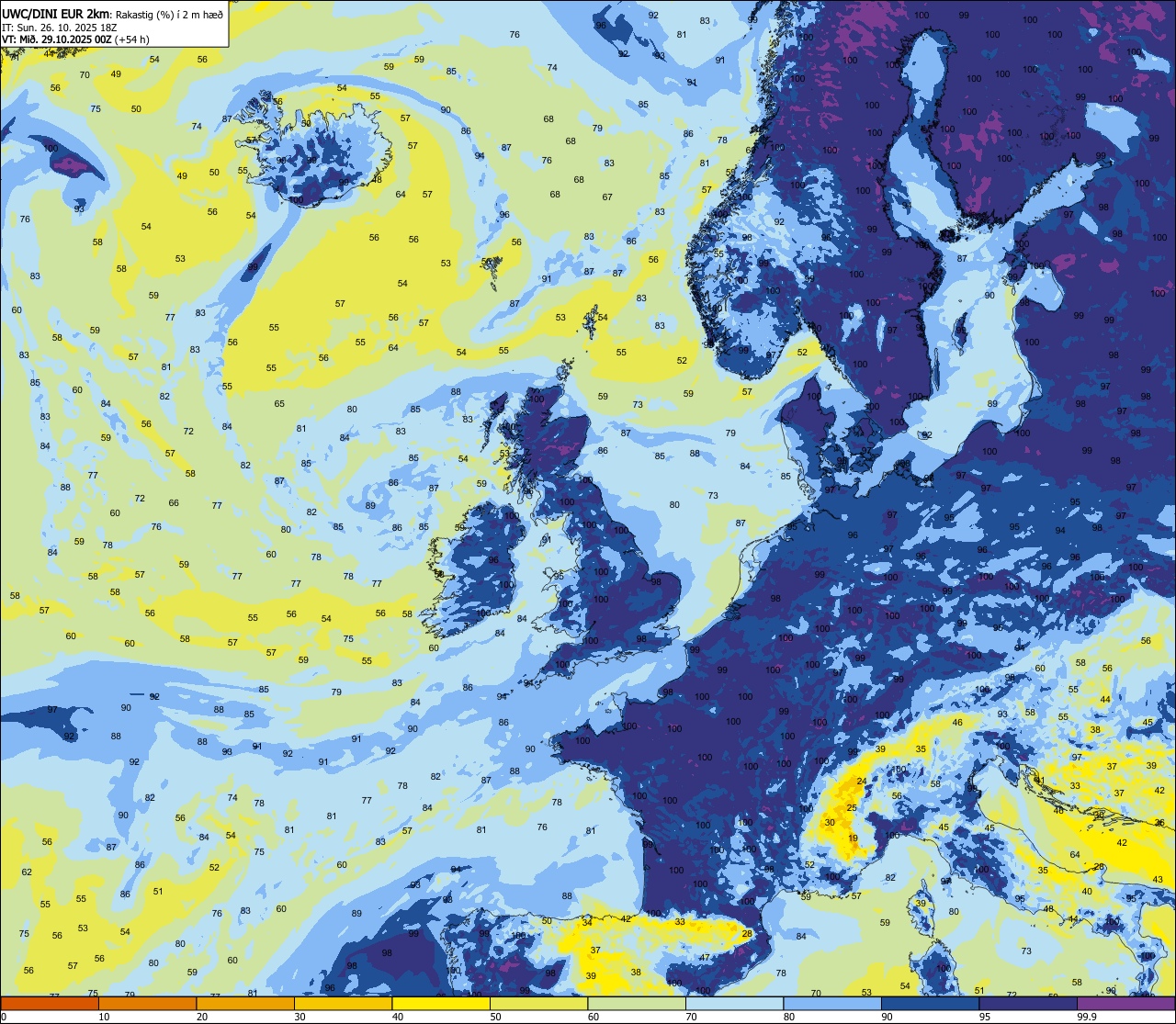Image resolution: width=1176 pixels, height=1024 pixels.
Task: Click the amber 20–30 legend swatch
Action: 245,1003
